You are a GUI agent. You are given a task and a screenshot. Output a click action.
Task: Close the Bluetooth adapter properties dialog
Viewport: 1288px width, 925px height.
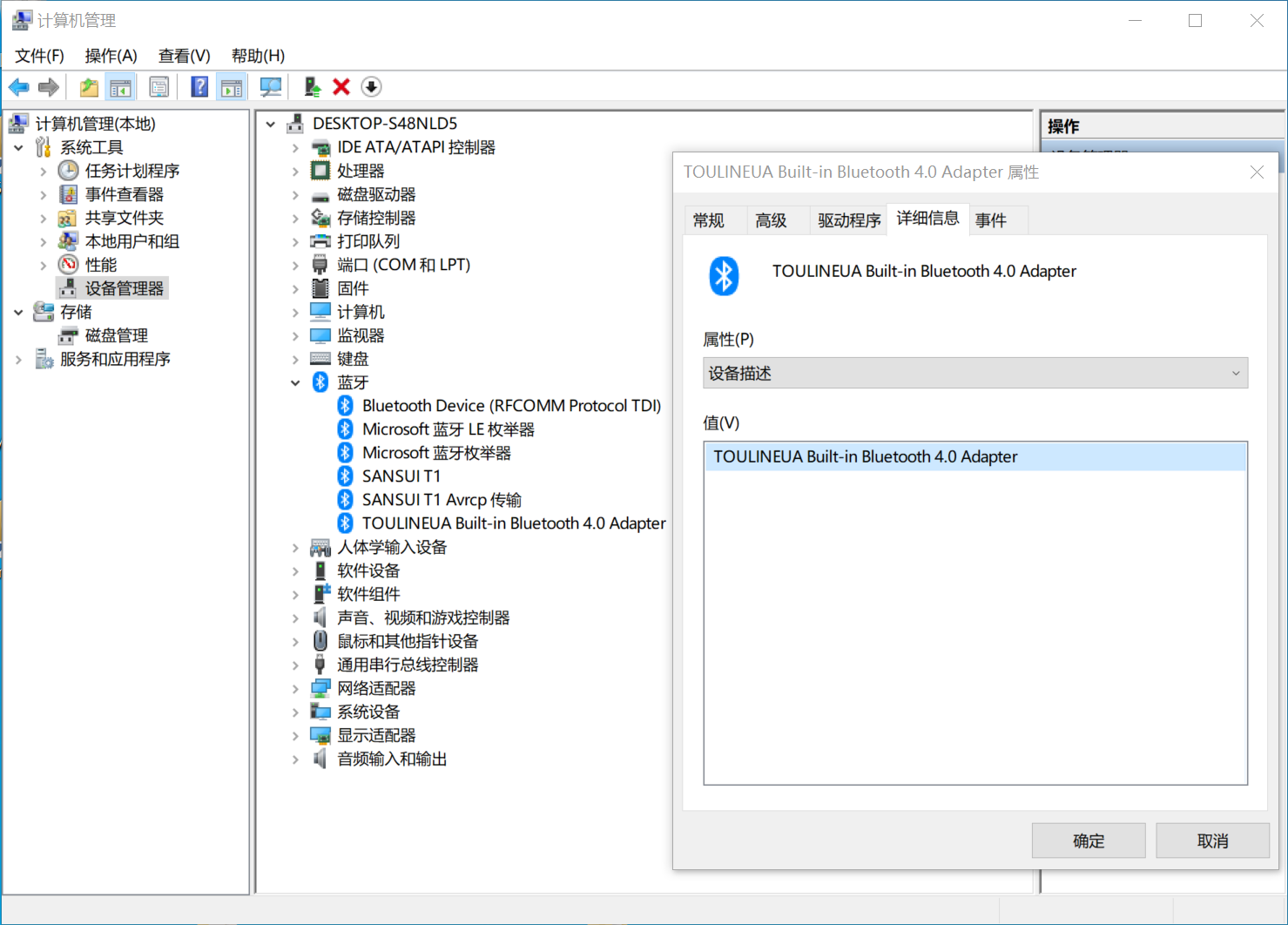coord(1257,172)
